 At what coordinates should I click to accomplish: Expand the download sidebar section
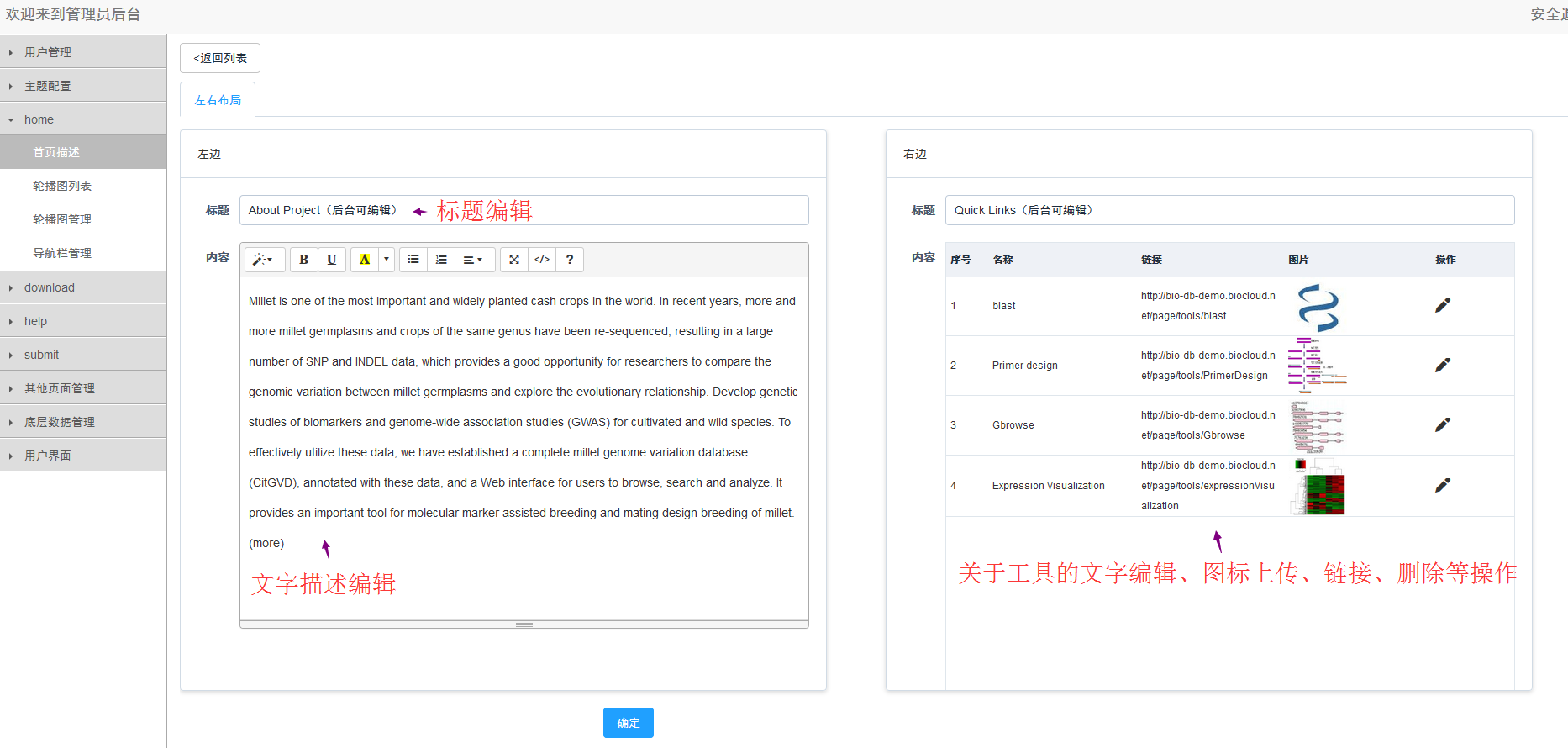tap(50, 287)
